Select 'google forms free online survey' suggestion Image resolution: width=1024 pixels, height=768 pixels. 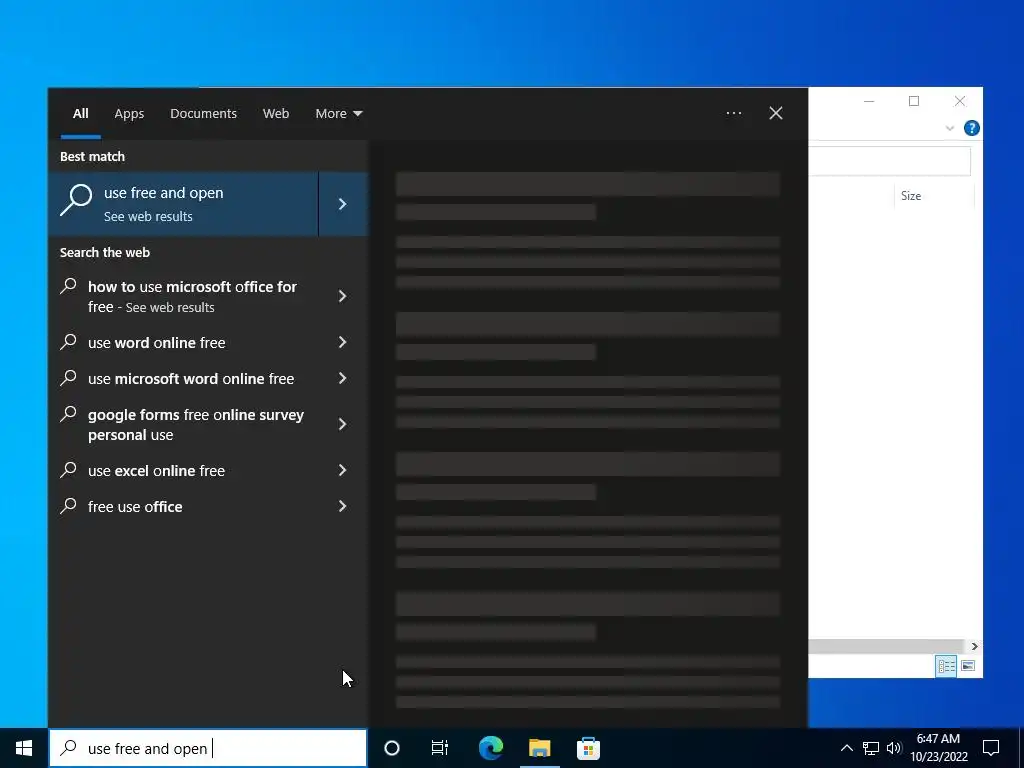tap(183, 424)
